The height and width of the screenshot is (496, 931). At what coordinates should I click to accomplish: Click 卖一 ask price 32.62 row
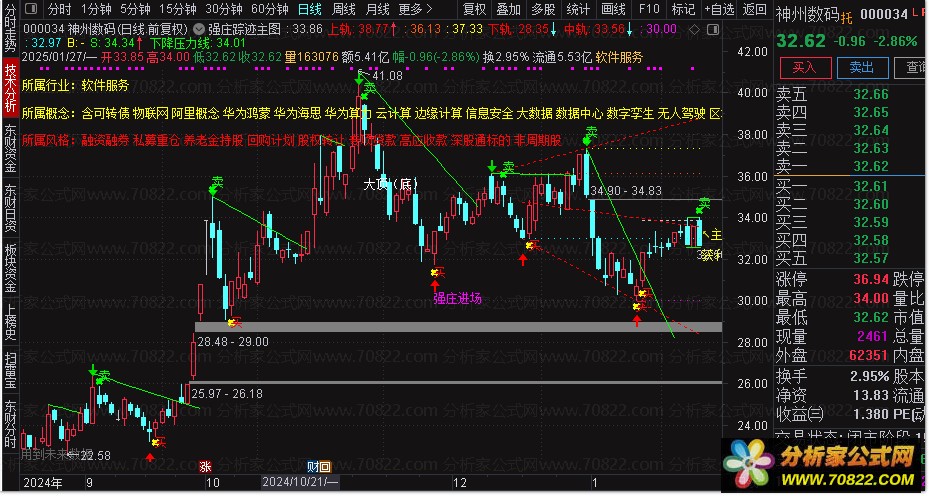(x=832, y=166)
